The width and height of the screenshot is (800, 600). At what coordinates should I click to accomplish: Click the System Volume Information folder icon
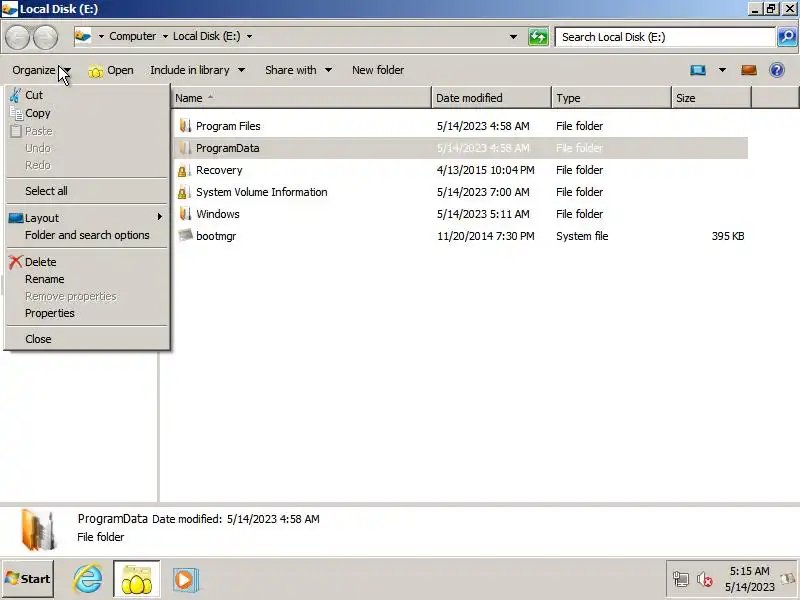pos(184,192)
